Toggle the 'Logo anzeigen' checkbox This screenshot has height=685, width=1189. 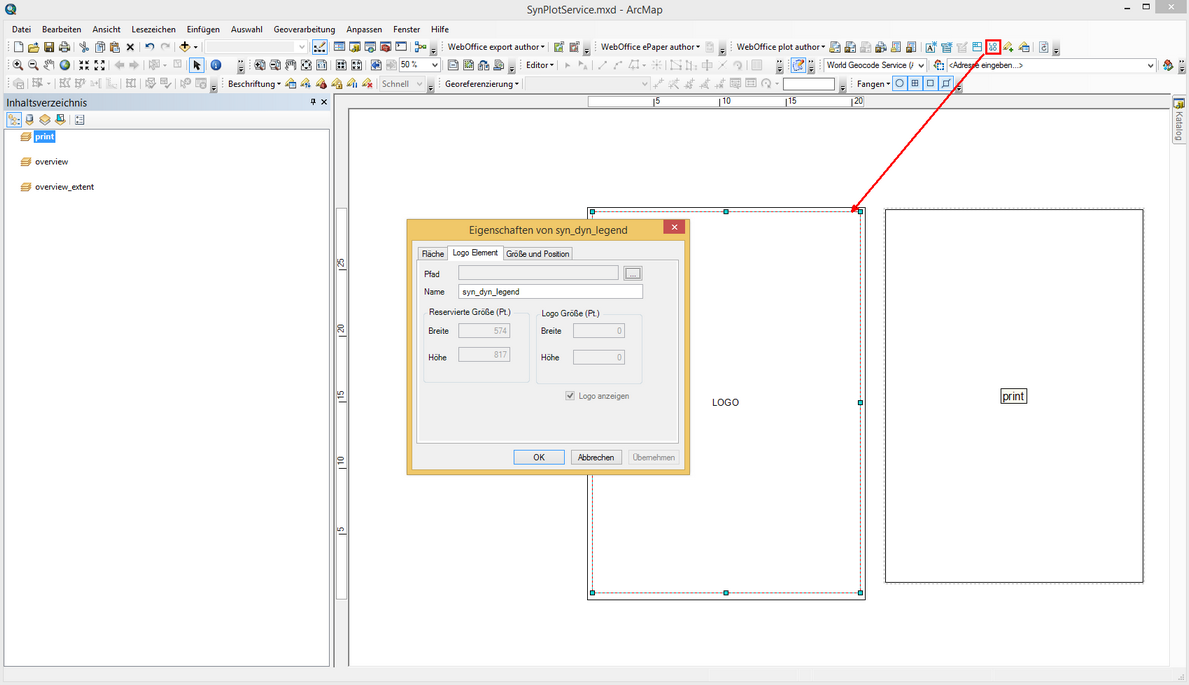[571, 396]
